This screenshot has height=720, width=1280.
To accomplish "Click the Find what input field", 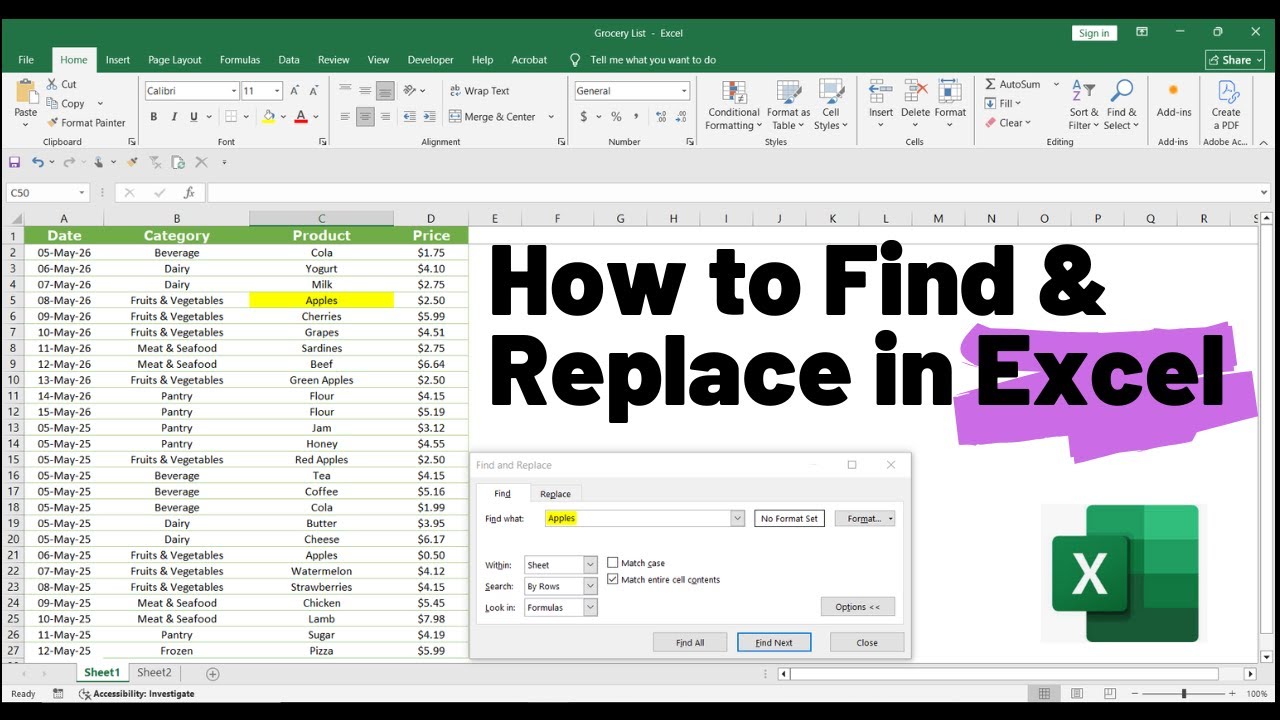I will tap(637, 518).
